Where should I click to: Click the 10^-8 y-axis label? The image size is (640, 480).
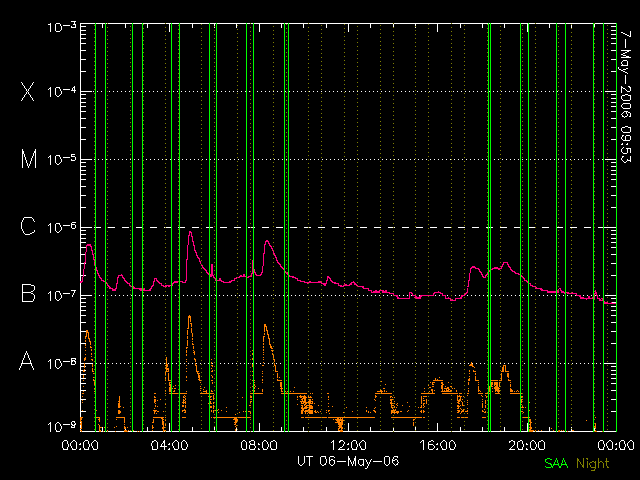coord(62,362)
